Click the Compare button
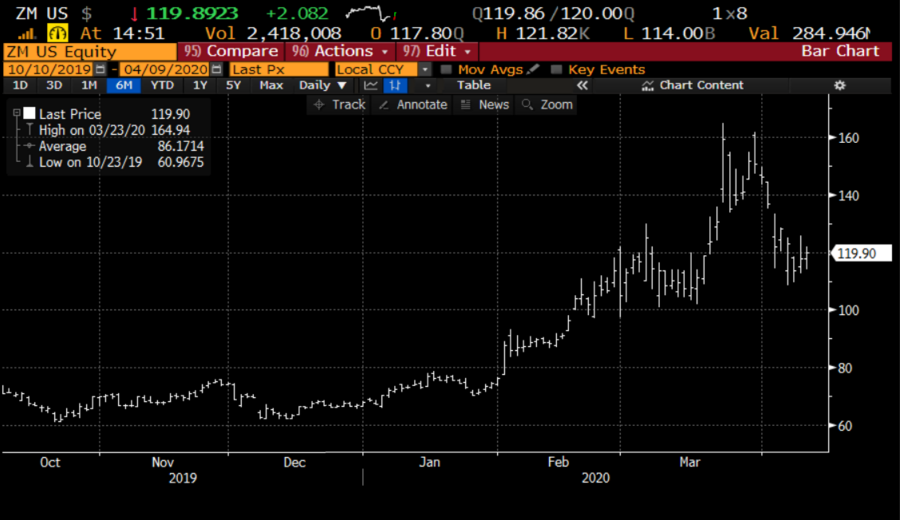900x520 pixels. click(231, 52)
